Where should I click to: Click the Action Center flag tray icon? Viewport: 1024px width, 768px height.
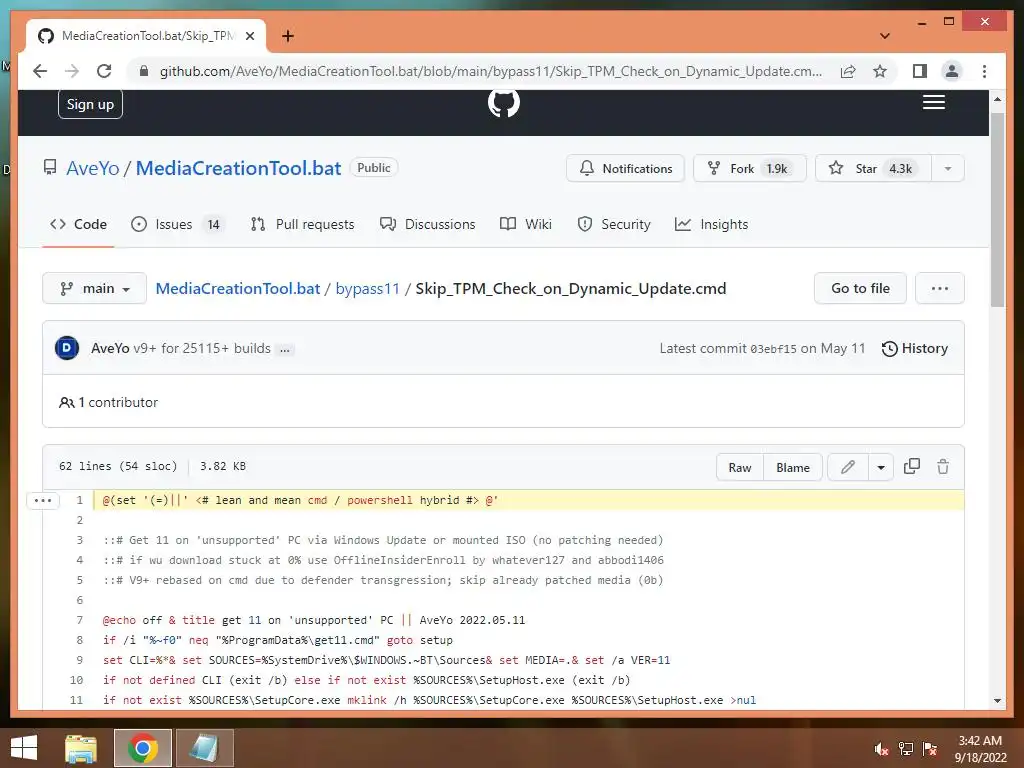[x=930, y=749]
